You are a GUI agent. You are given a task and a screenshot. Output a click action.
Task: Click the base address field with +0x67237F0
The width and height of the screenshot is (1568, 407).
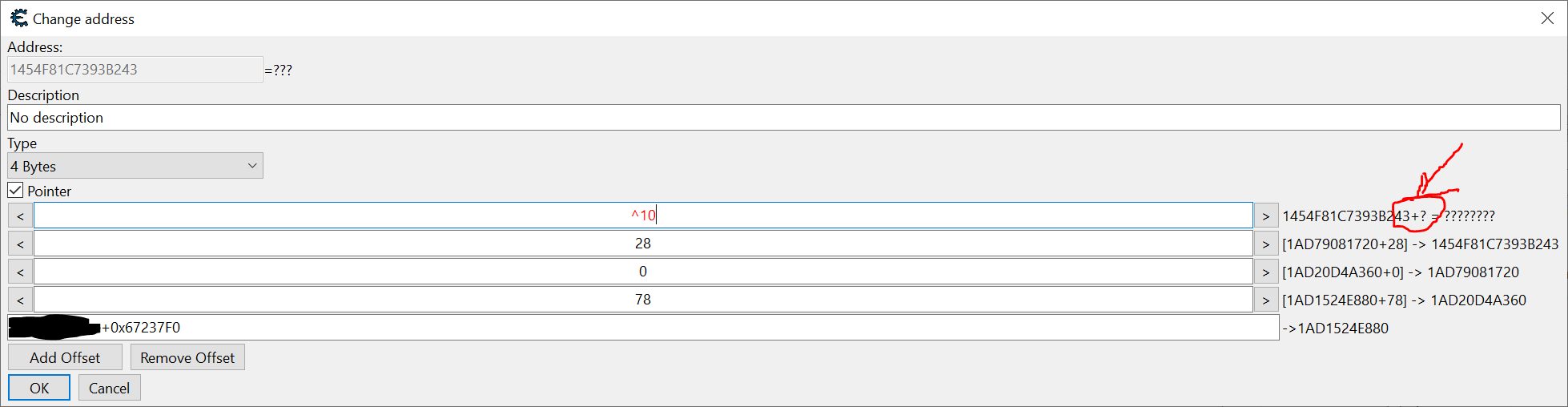pos(689,328)
